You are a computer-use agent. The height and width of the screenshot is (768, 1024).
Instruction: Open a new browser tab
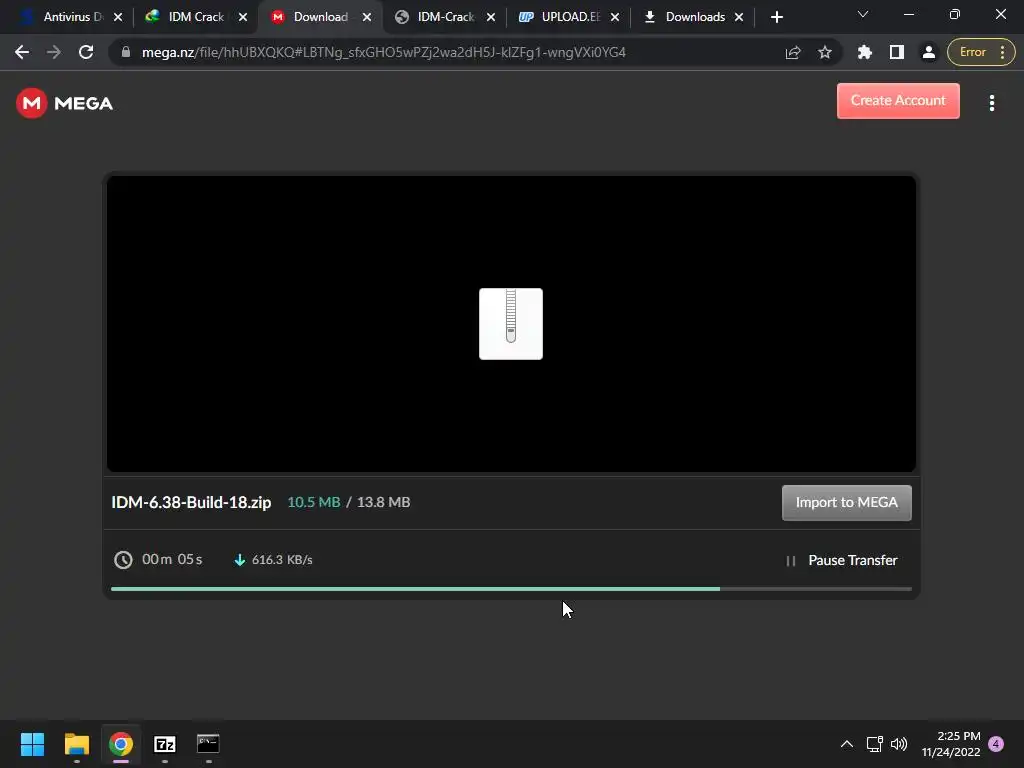pos(776,17)
